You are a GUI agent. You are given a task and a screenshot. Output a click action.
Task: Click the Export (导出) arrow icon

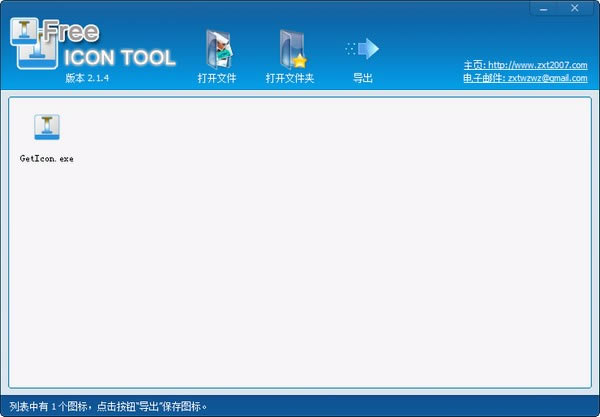[362, 49]
